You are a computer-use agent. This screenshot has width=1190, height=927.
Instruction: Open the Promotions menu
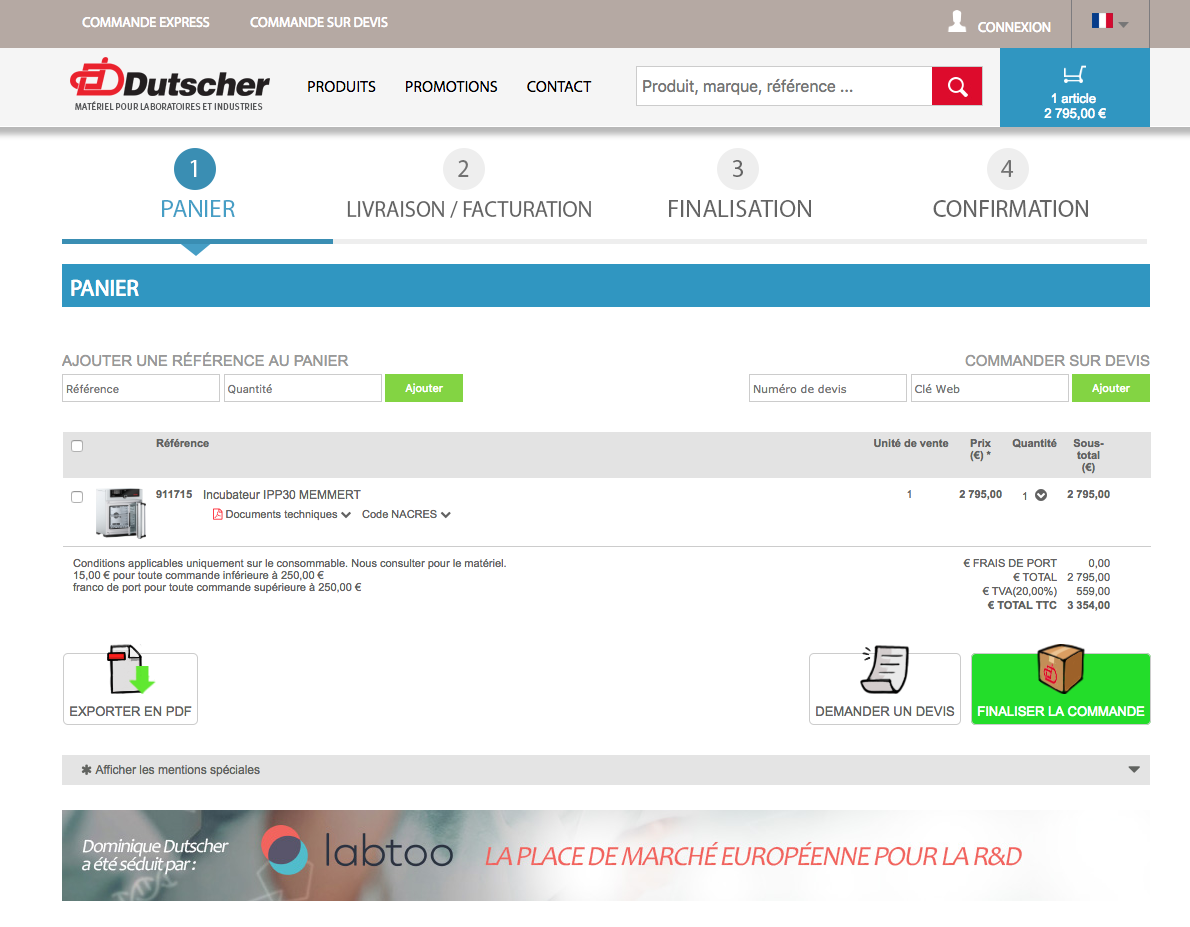tap(451, 87)
